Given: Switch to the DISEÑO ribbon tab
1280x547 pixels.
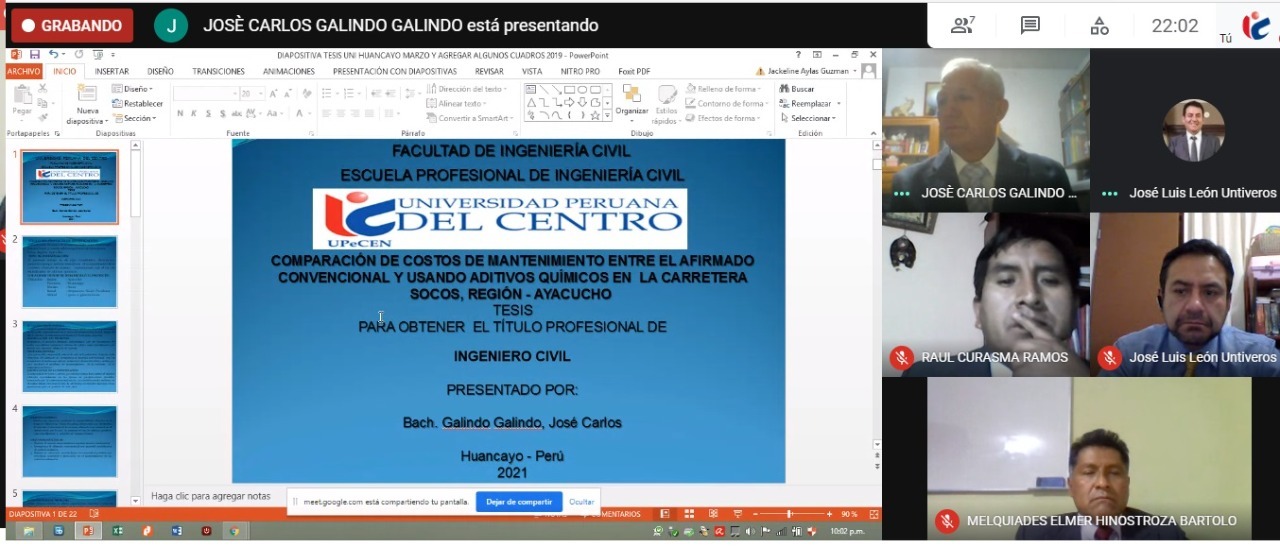Looking at the screenshot, I should [x=160, y=72].
